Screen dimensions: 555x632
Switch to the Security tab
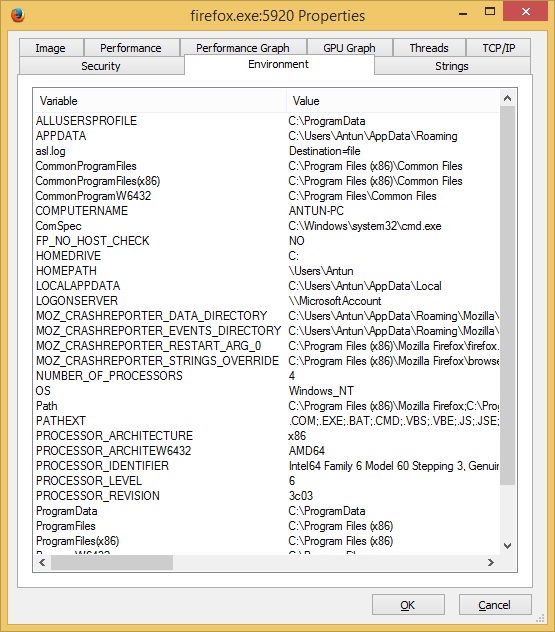coord(101,66)
